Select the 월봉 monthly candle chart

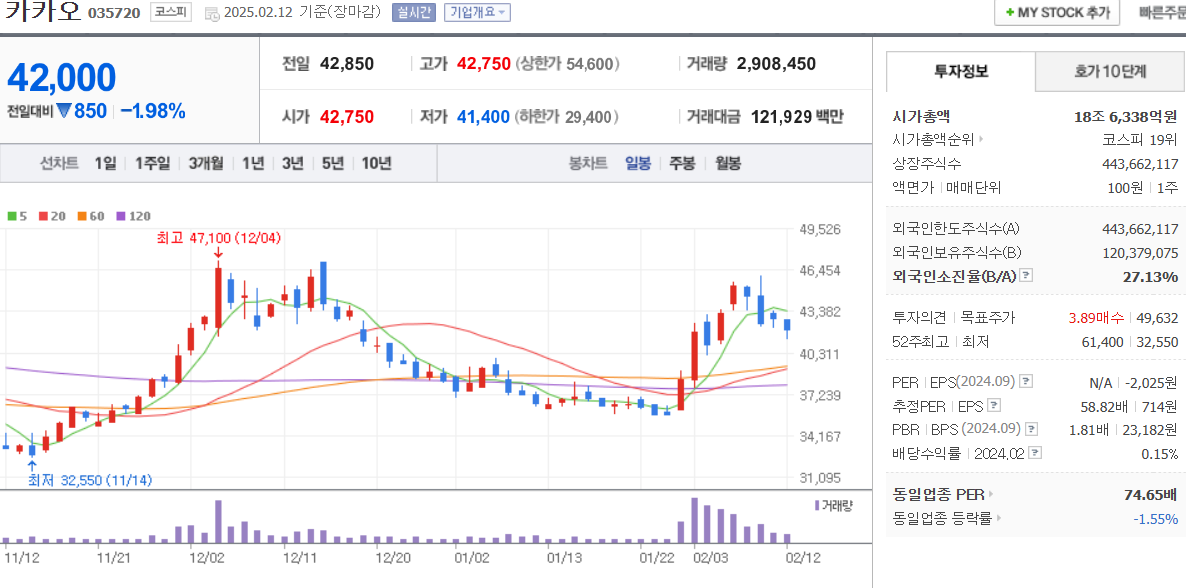[x=728, y=163]
